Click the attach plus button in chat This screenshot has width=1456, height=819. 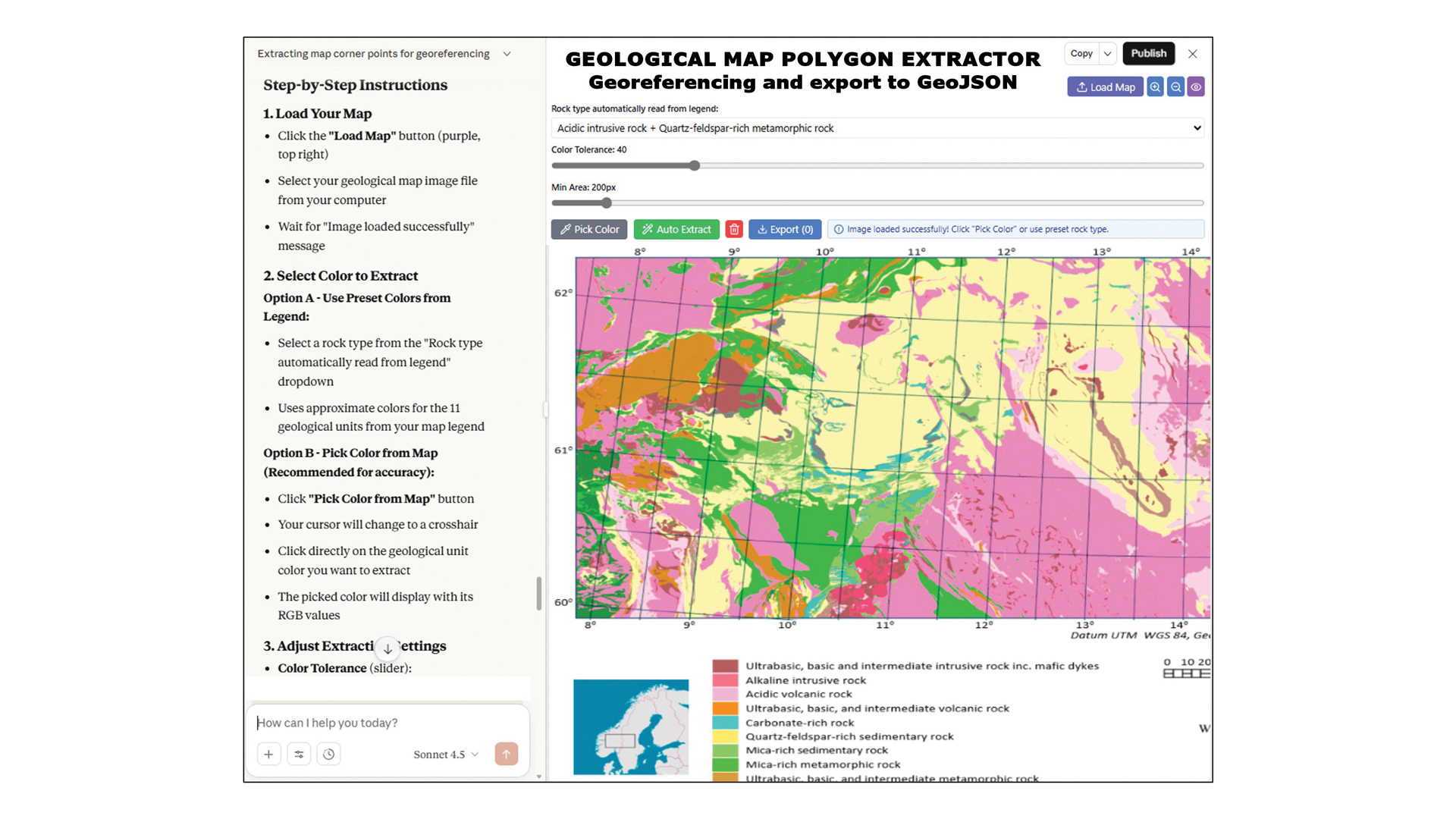(268, 754)
